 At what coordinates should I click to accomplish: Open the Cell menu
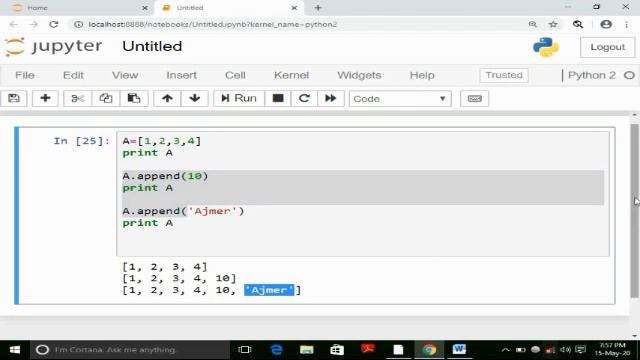pyautogui.click(x=235, y=75)
